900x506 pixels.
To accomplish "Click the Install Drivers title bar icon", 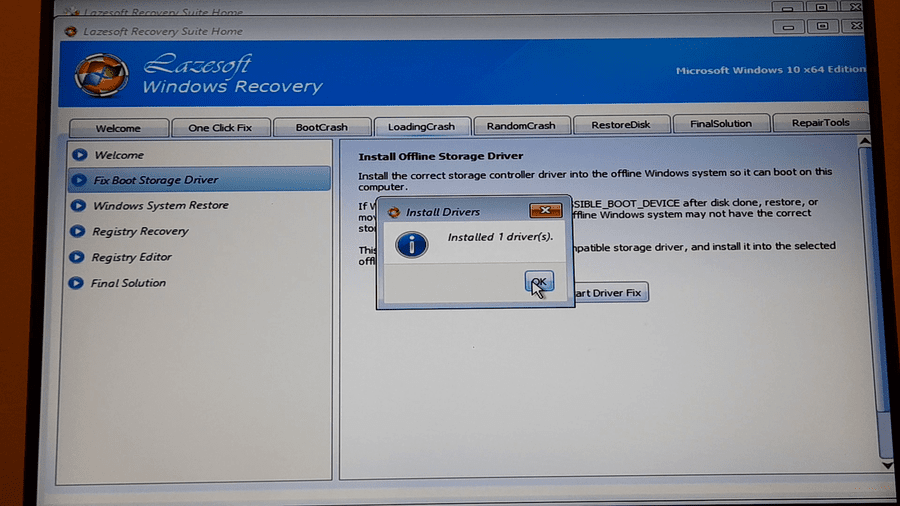I will pyautogui.click(x=394, y=212).
